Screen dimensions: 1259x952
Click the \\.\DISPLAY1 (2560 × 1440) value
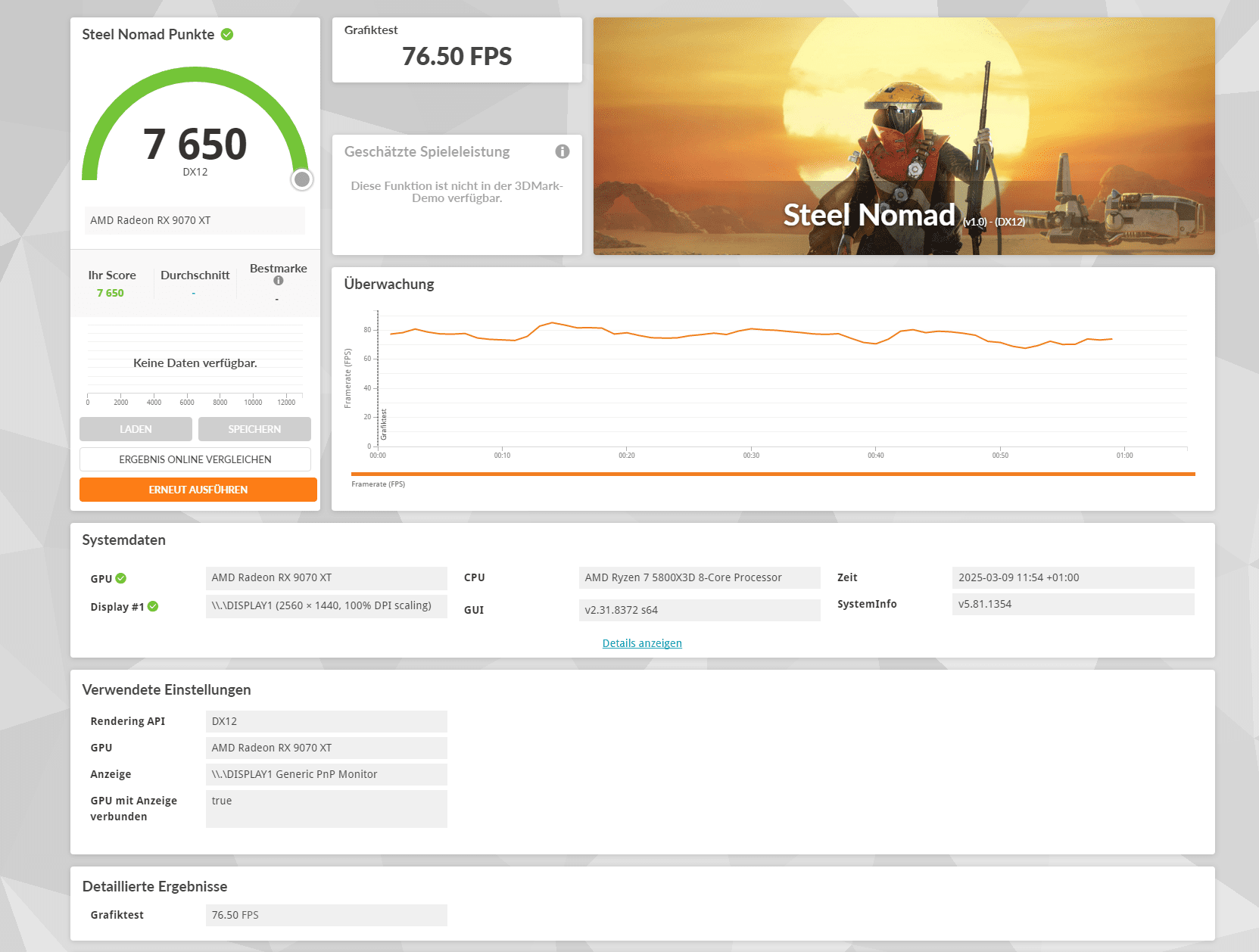click(326, 606)
